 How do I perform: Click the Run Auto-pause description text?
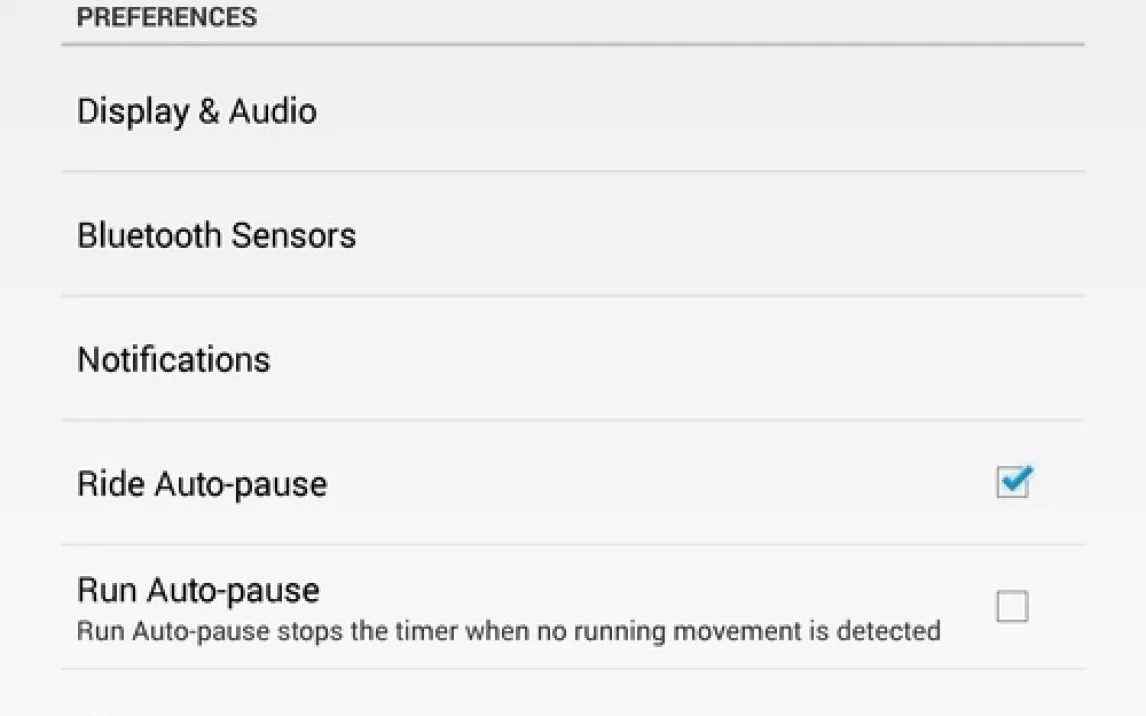(x=508, y=632)
